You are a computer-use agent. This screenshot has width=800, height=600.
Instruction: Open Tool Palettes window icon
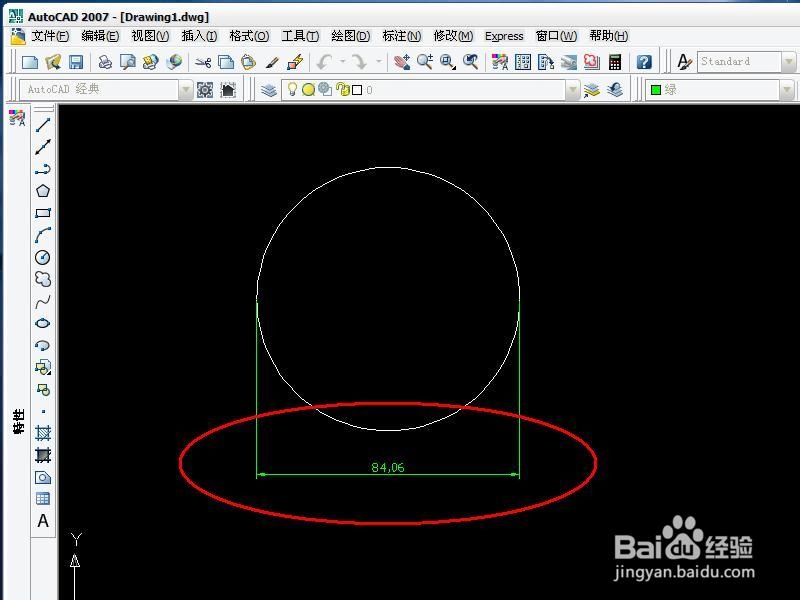coord(546,62)
